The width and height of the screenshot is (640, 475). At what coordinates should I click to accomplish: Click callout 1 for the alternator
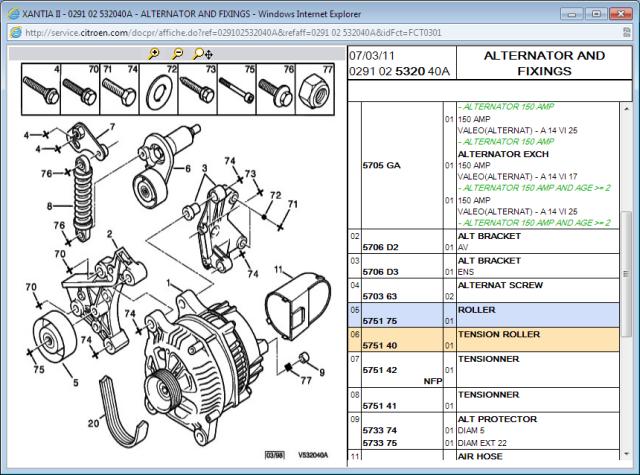(169, 283)
